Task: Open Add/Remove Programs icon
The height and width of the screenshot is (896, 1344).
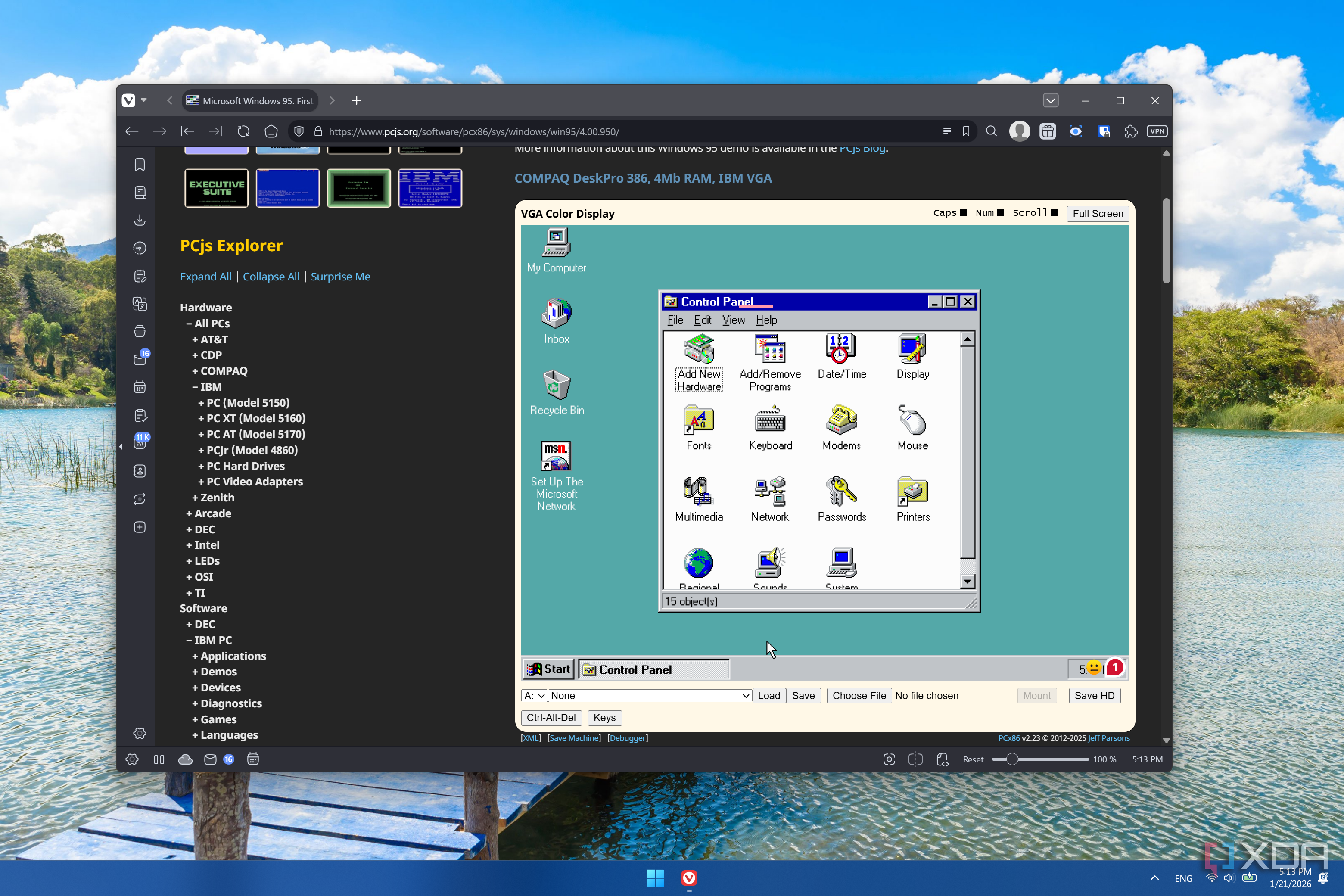Action: pyautogui.click(x=770, y=362)
